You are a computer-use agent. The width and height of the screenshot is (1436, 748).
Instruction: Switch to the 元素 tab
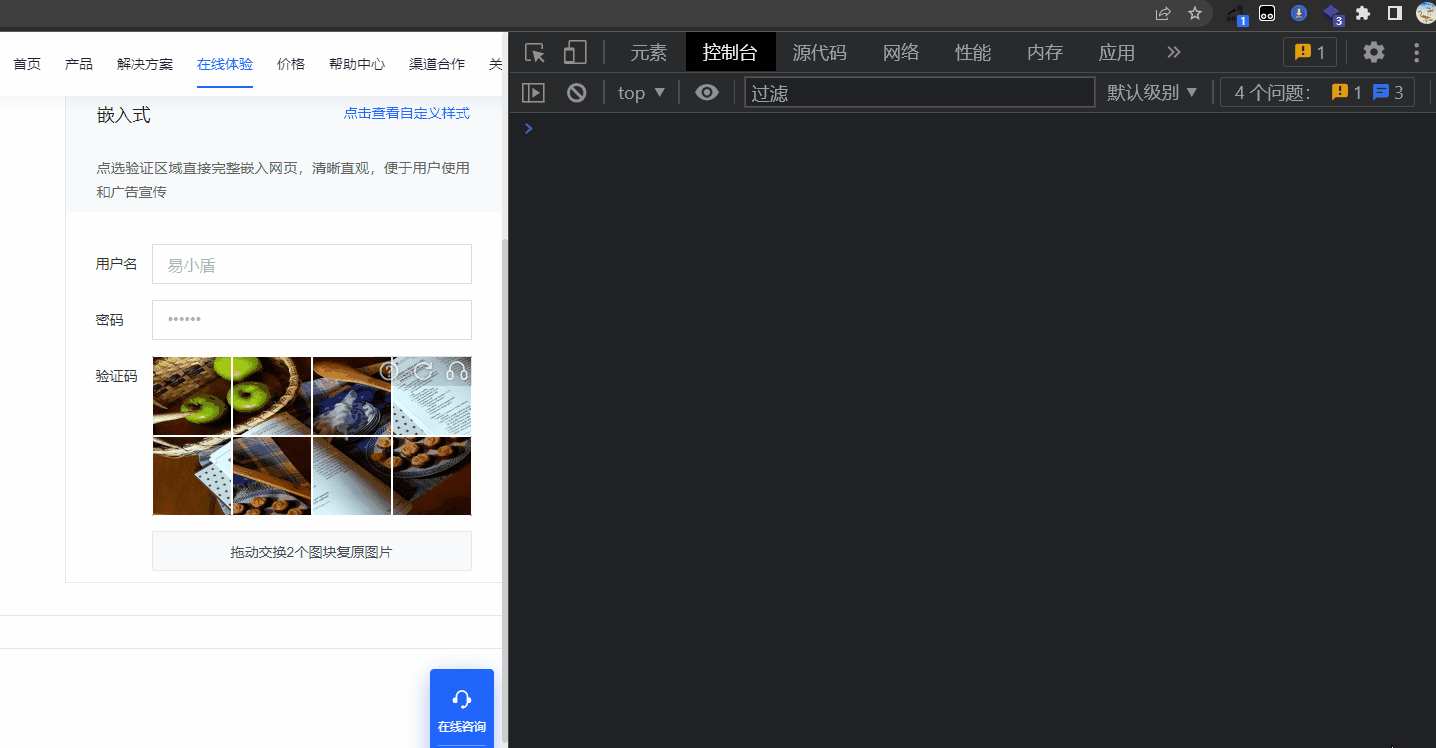(x=648, y=52)
